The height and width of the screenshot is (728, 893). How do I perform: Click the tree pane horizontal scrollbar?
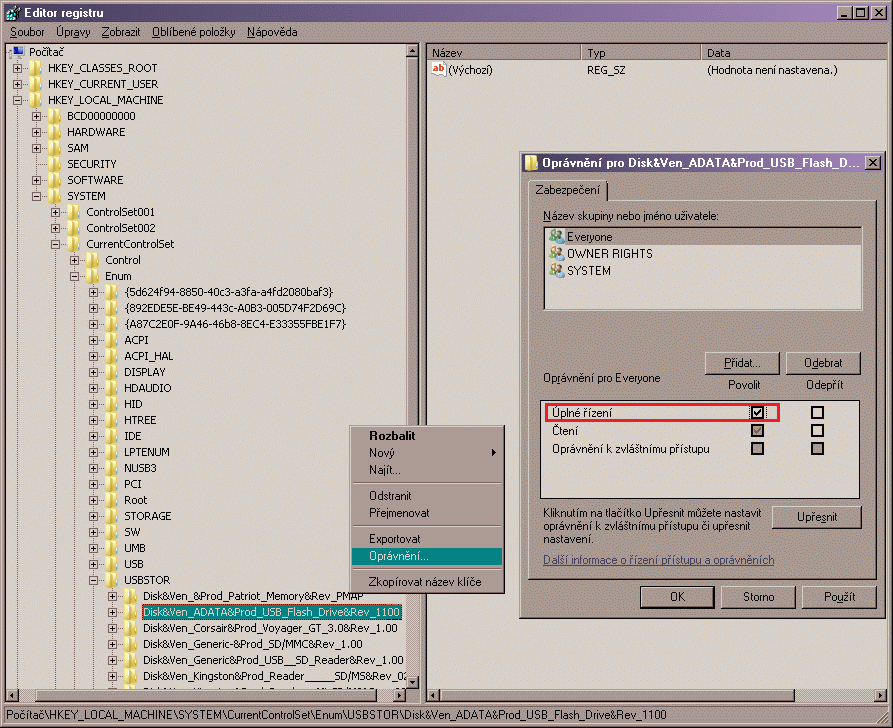(200, 694)
